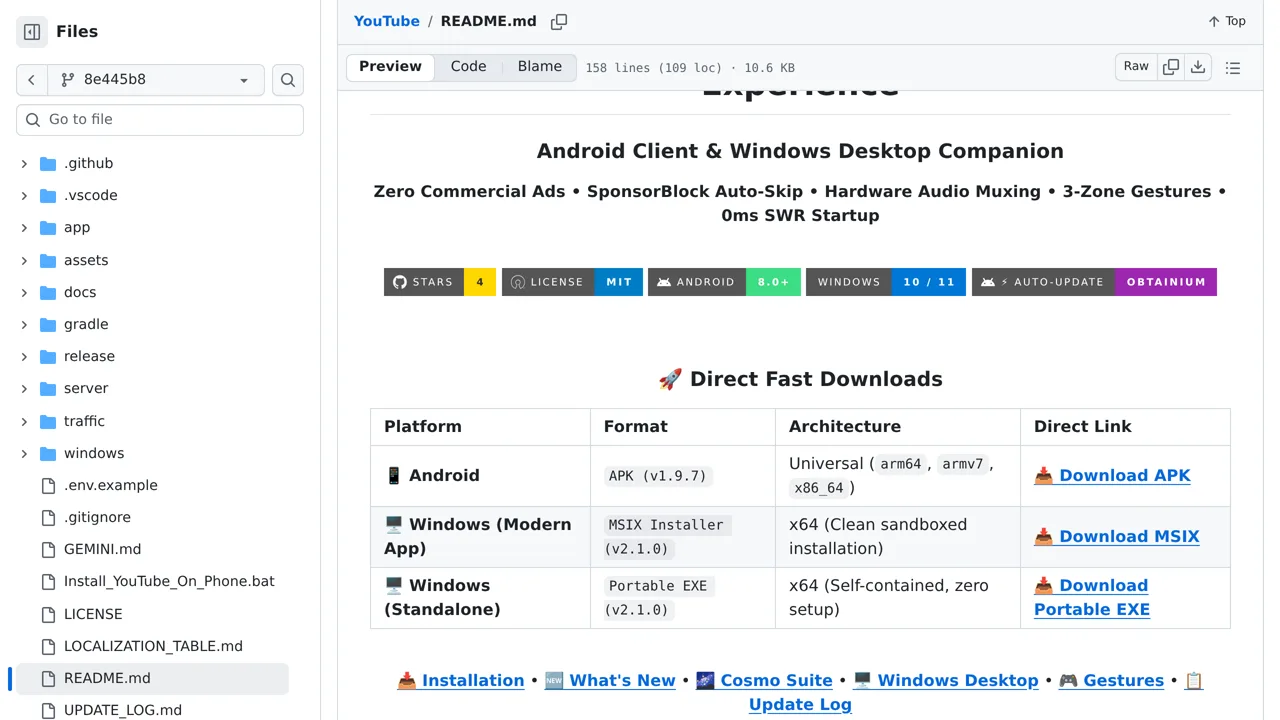Open the Gestures link
Image resolution: width=1280 pixels, height=720 pixels.
tap(1111, 680)
